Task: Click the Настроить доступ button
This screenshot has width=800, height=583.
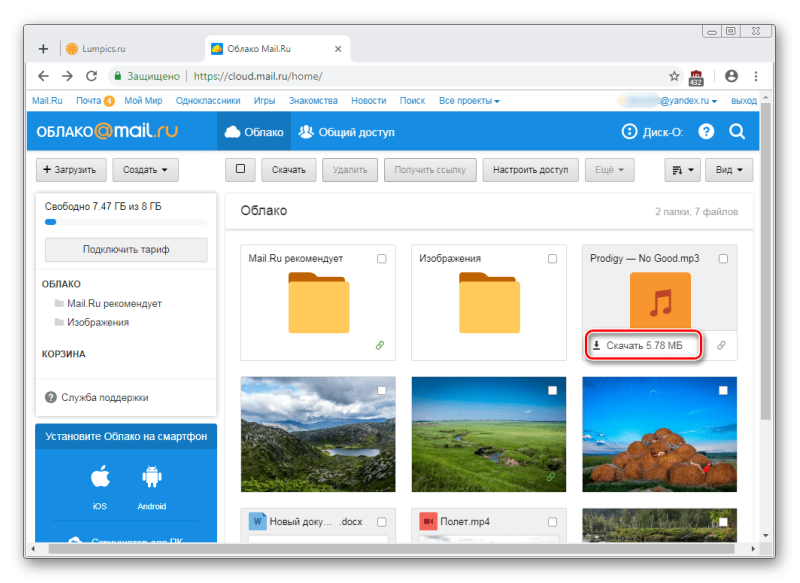Action: [531, 170]
